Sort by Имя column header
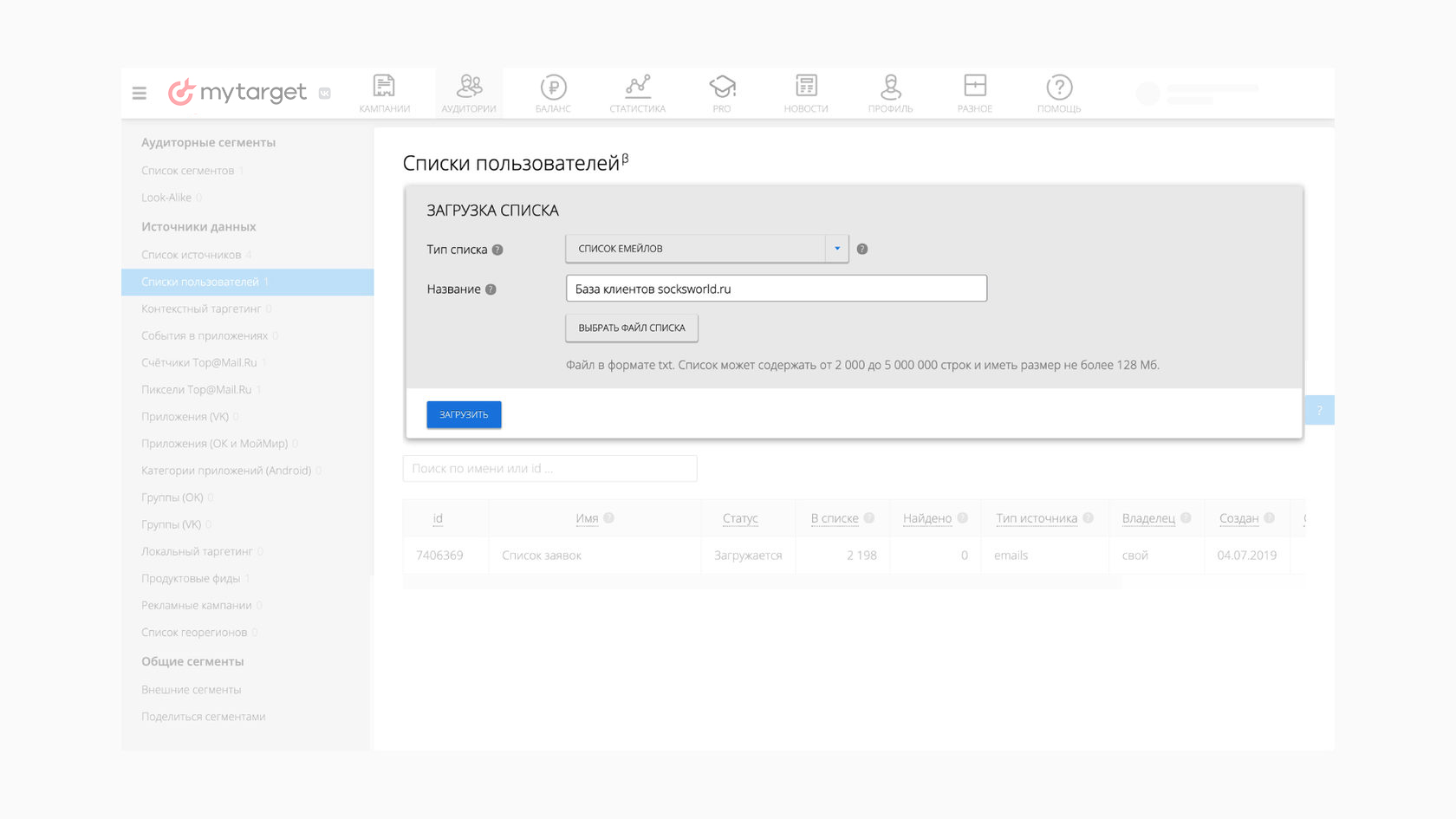The image size is (1456, 819). coord(587,518)
